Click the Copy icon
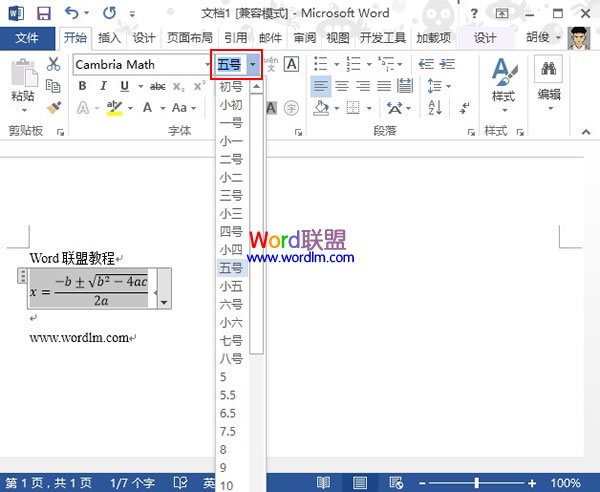600x492 pixels. coord(53,86)
